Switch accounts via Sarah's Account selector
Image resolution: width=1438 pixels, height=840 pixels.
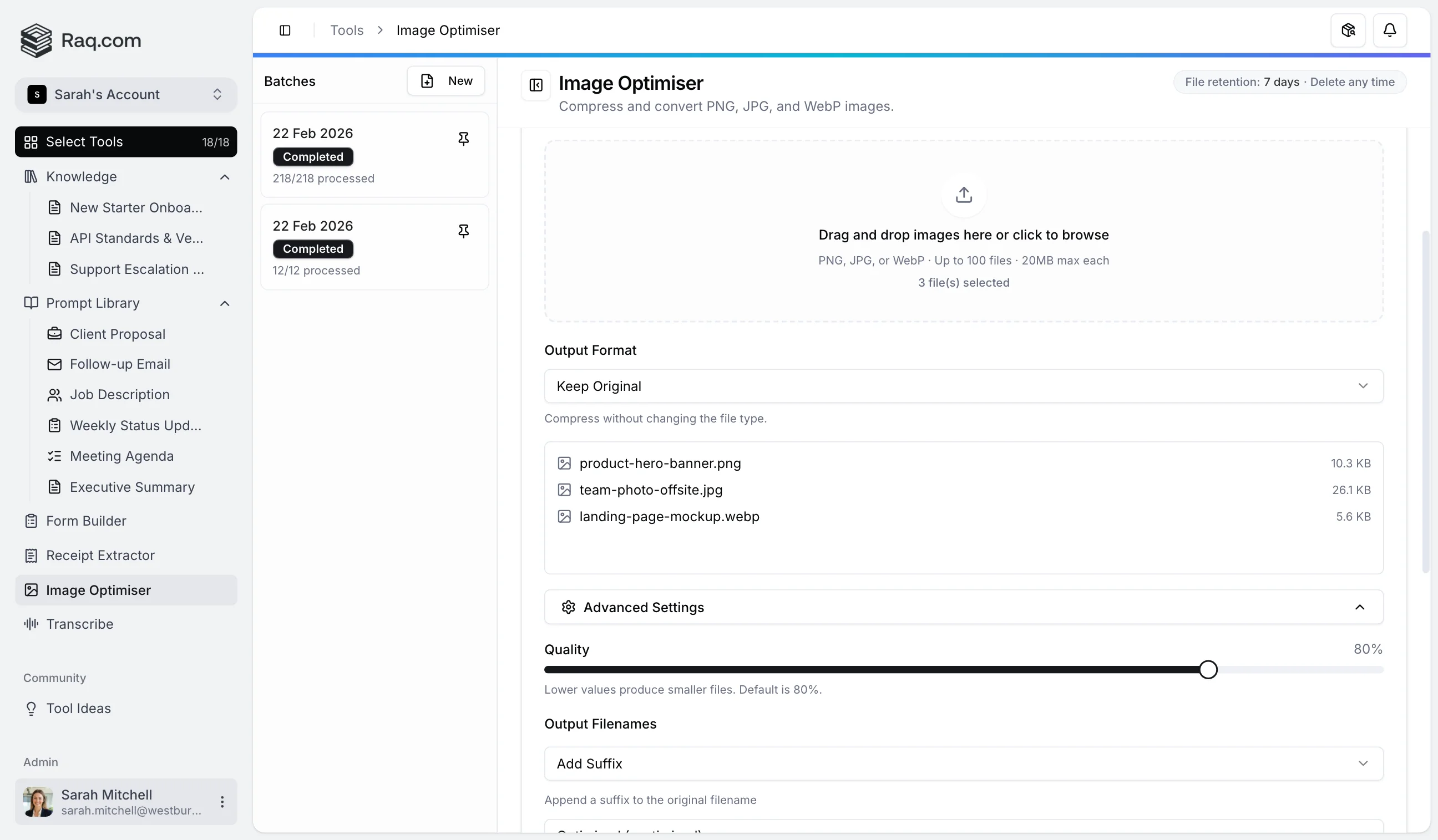tap(125, 94)
